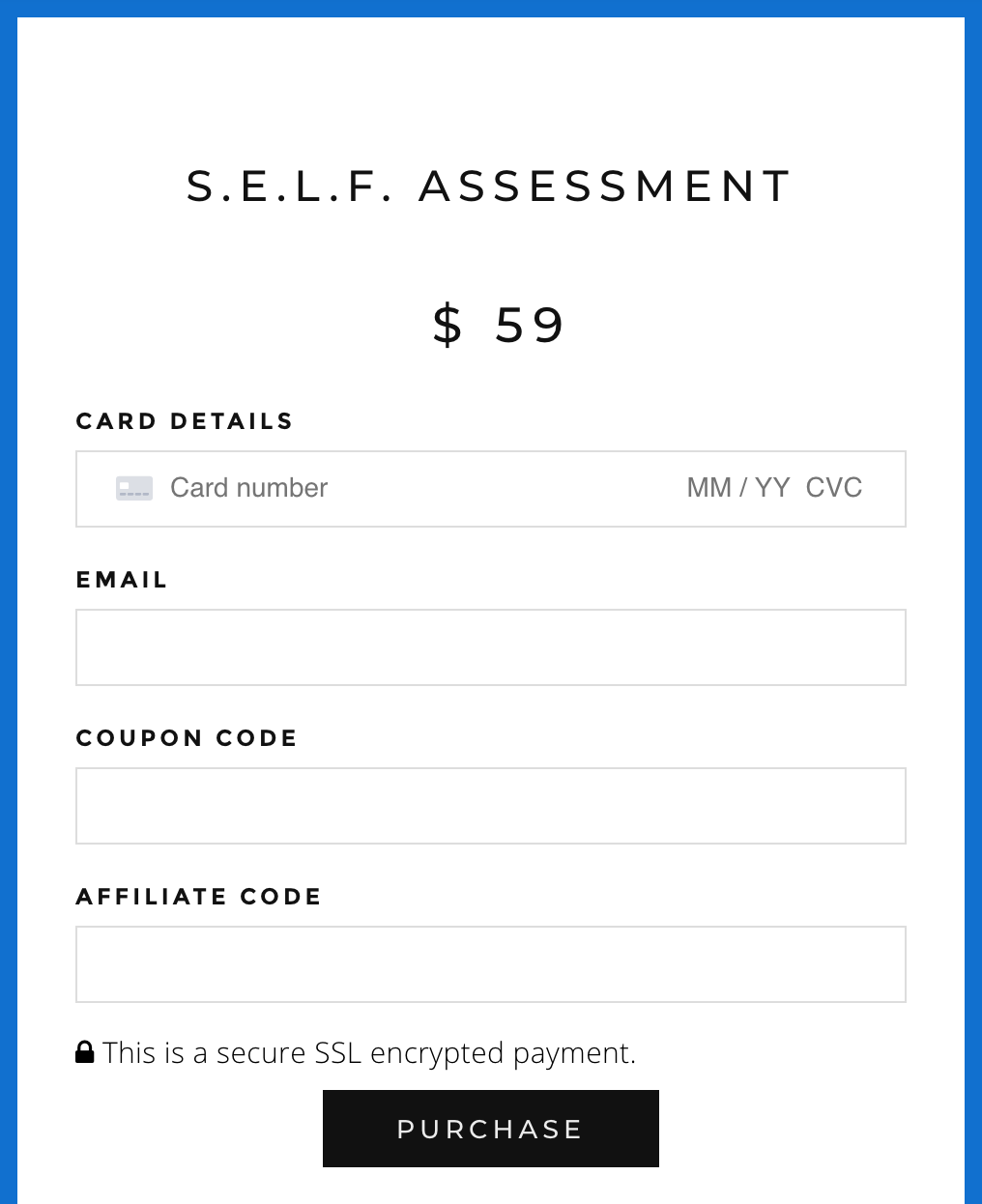This screenshot has width=982, height=1204.
Task: Click the Coupon Code label
Action: click(187, 738)
